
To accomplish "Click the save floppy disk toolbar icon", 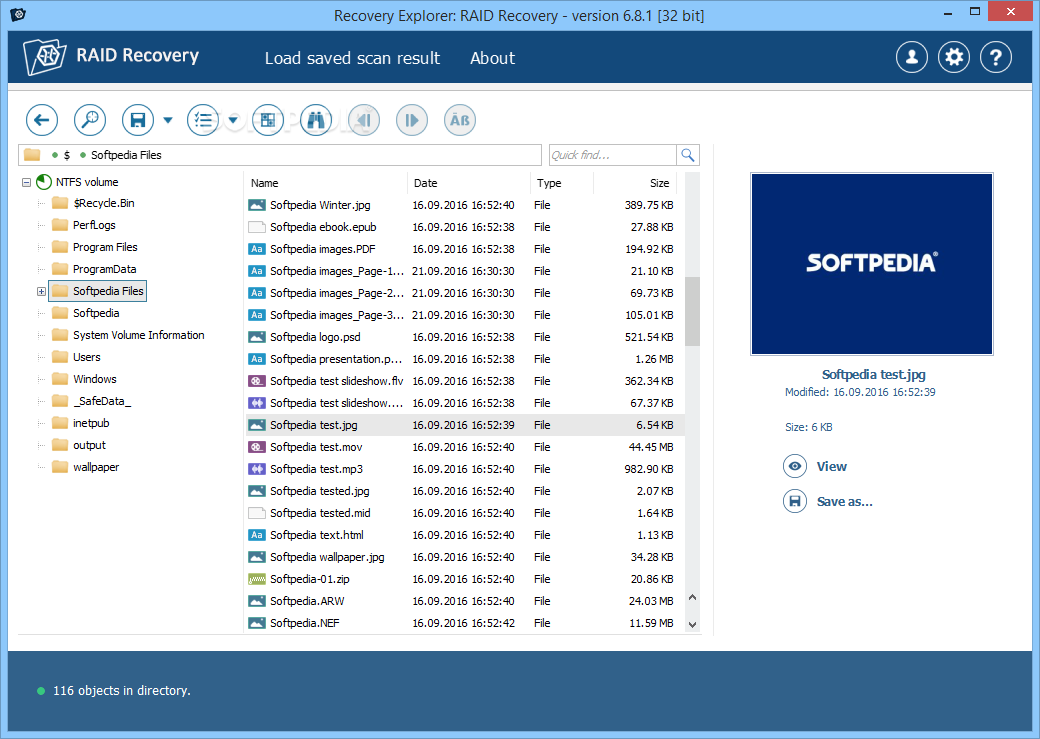I will [x=138, y=120].
